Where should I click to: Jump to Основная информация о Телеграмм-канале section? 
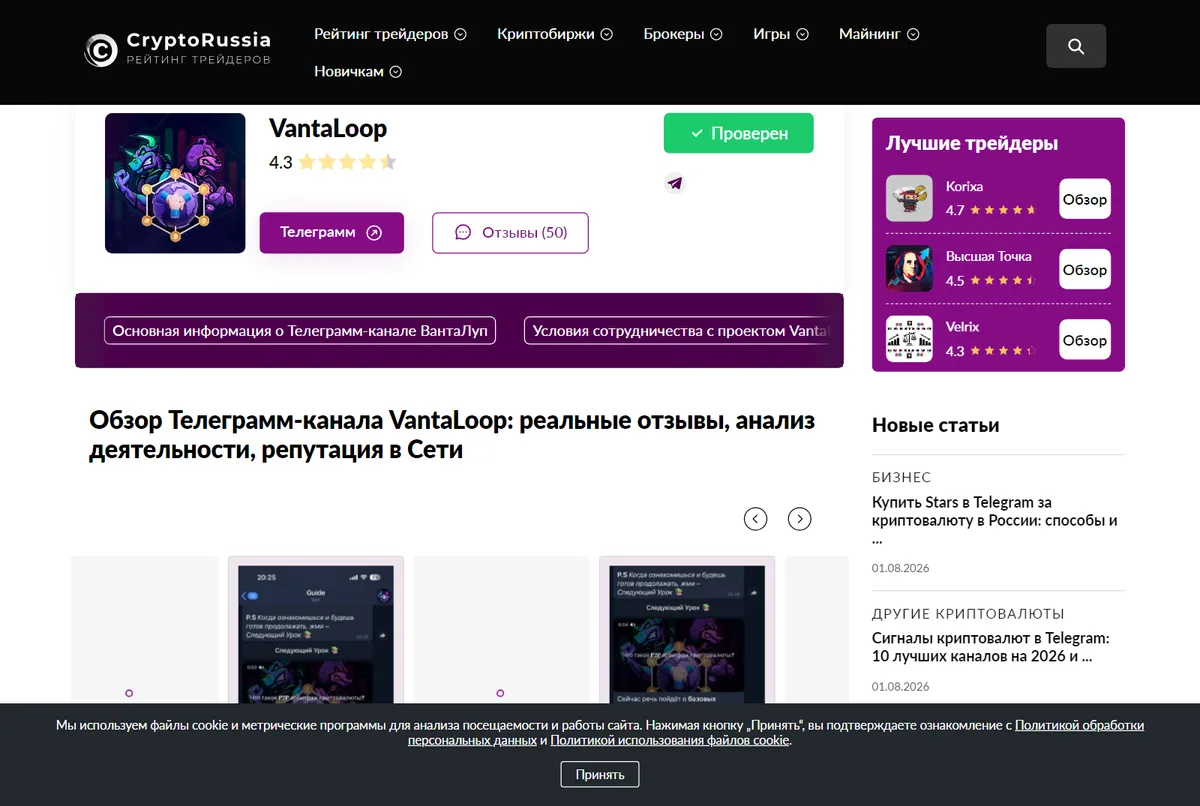pyautogui.click(x=300, y=331)
